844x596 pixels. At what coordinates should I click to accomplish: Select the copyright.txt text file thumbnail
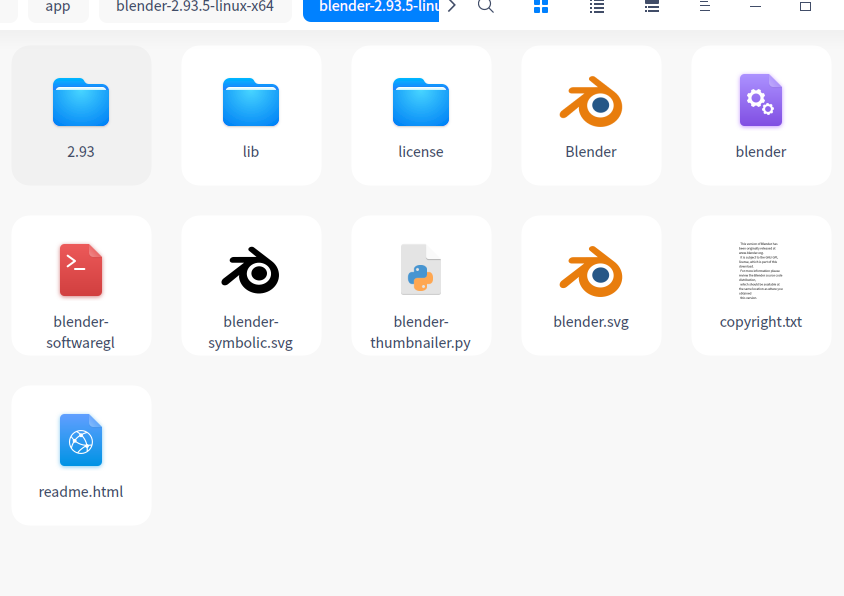pyautogui.click(x=761, y=271)
